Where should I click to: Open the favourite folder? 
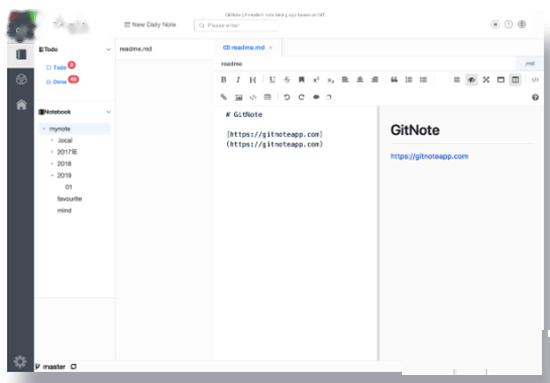click(x=69, y=199)
